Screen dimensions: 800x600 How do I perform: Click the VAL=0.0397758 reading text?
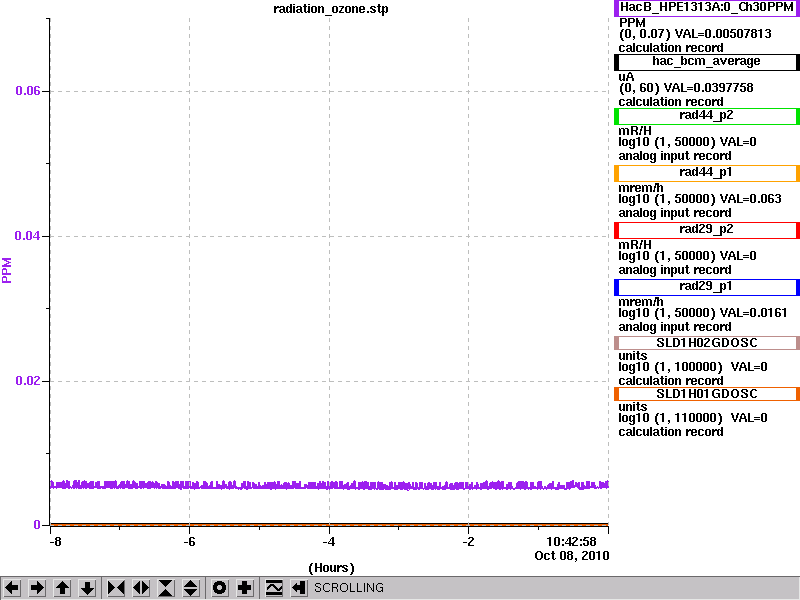click(708, 88)
